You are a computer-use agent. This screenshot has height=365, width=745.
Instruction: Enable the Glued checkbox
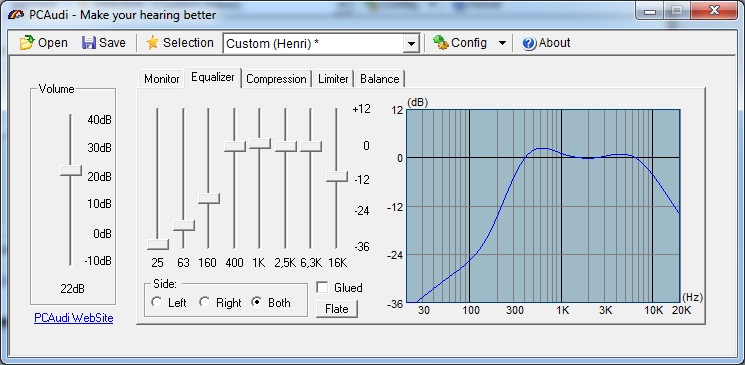pos(323,288)
